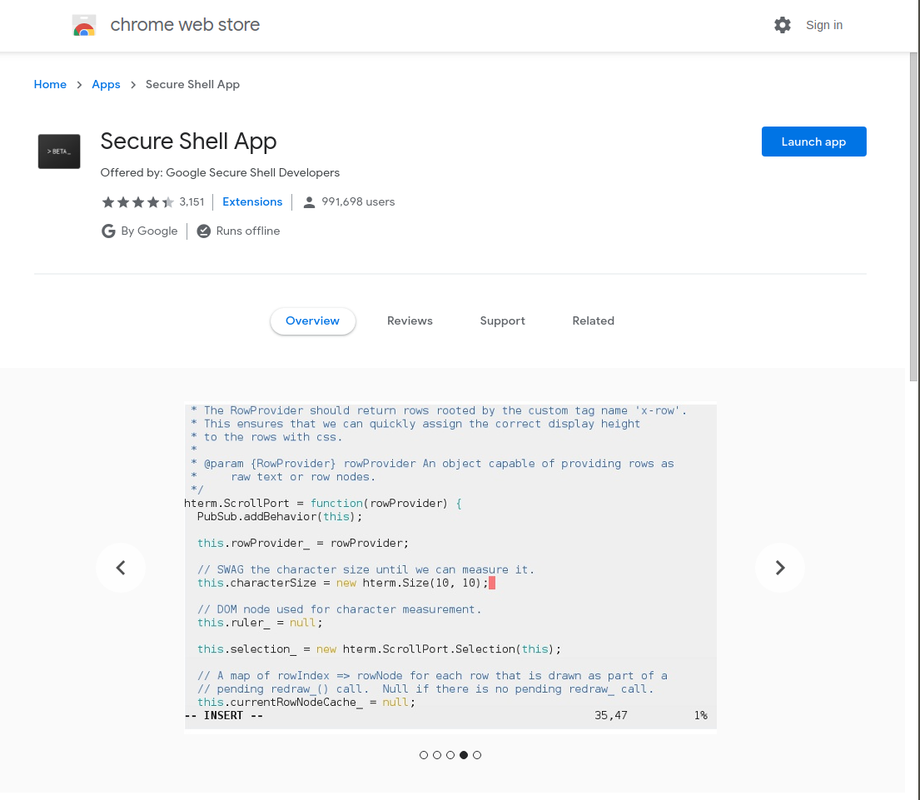This screenshot has width=920, height=800.
Task: Click 'Offered by: Google Secure Shell Developers' text
Action: (220, 173)
